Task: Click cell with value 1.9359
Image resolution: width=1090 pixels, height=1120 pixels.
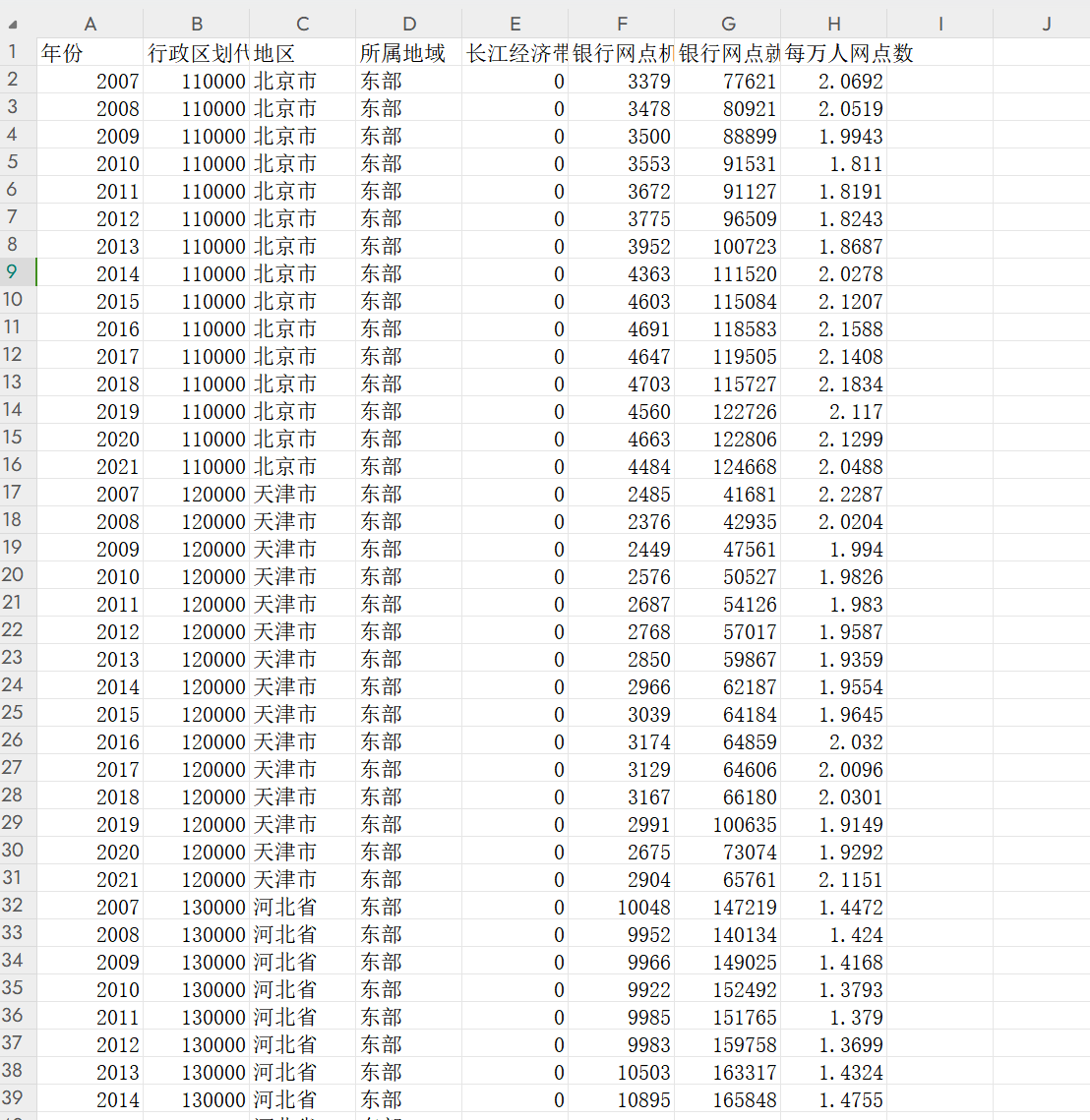Action: point(834,659)
